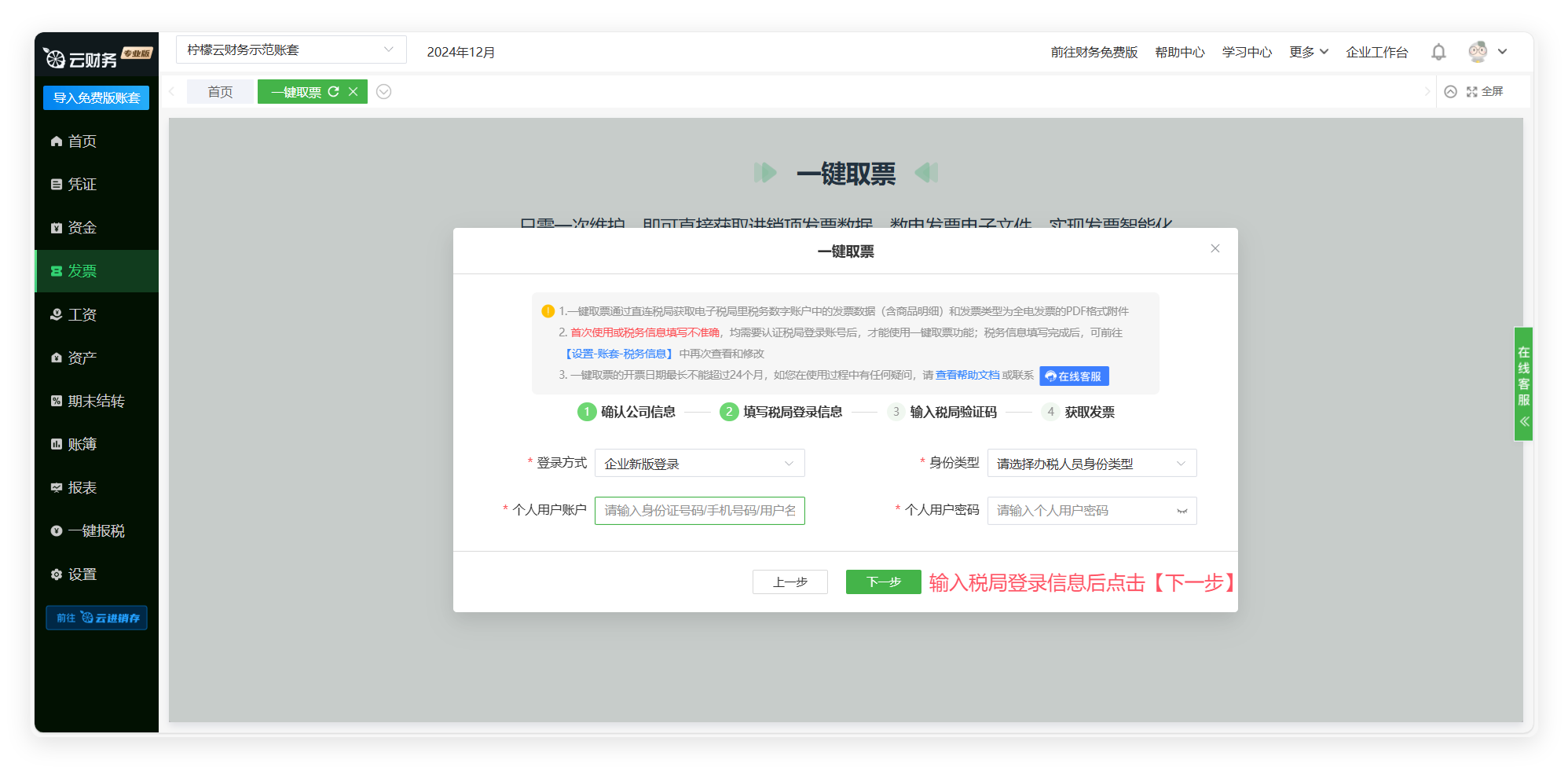This screenshot has width=1568, height=767.
Task: Close the 一键取票 dialog
Action: (x=1214, y=249)
